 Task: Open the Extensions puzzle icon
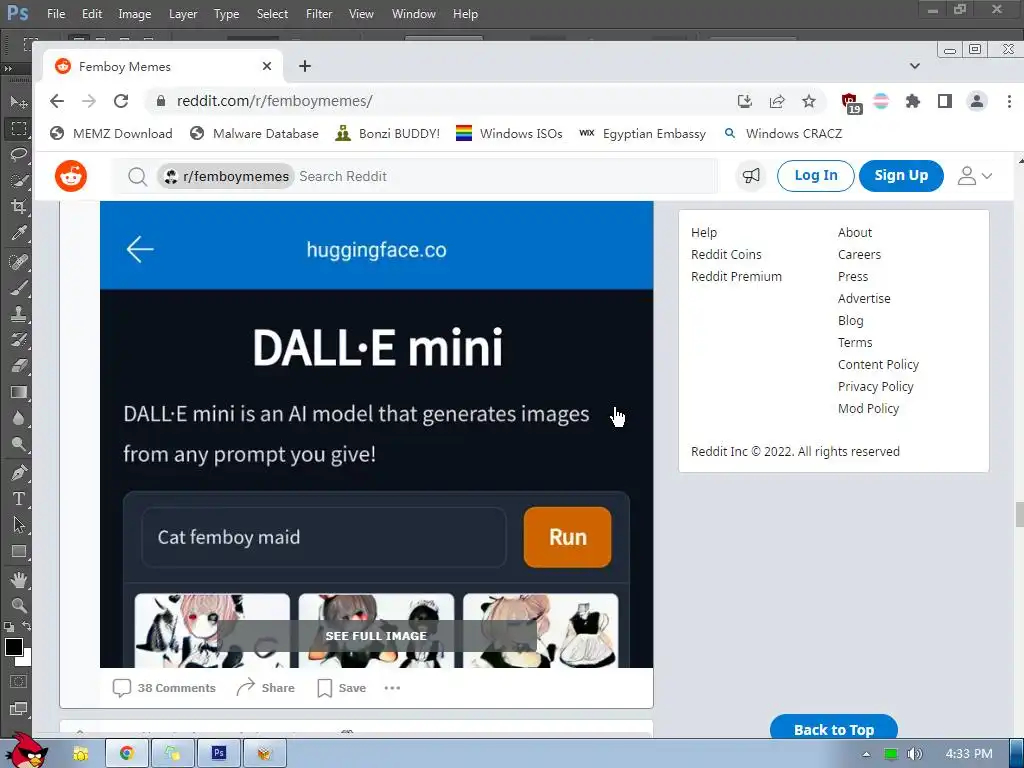[x=912, y=101]
